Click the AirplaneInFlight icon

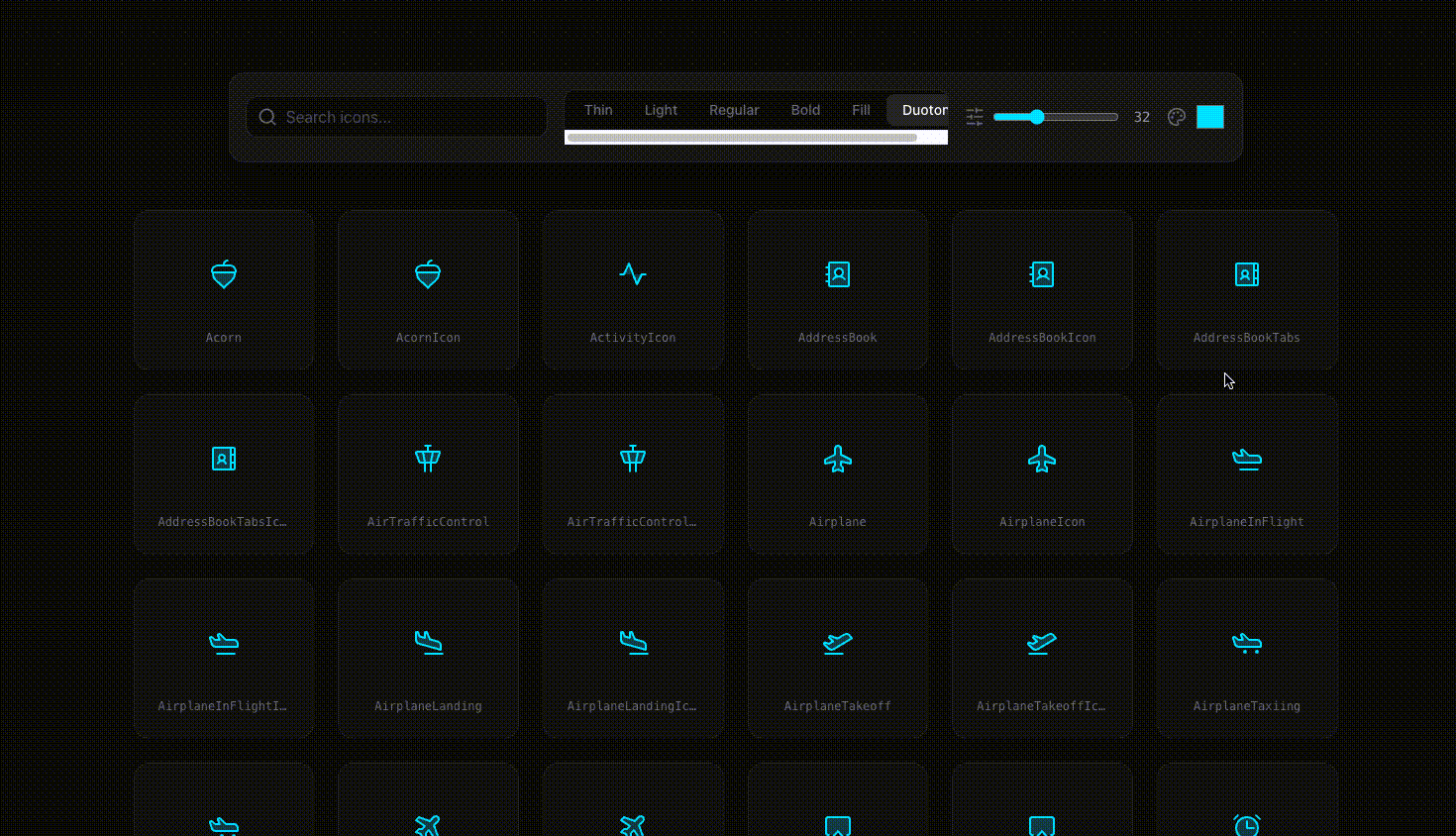(x=1247, y=459)
